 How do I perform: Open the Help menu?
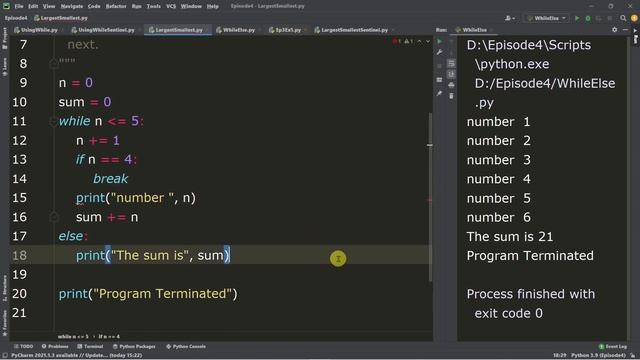click(212, 6)
